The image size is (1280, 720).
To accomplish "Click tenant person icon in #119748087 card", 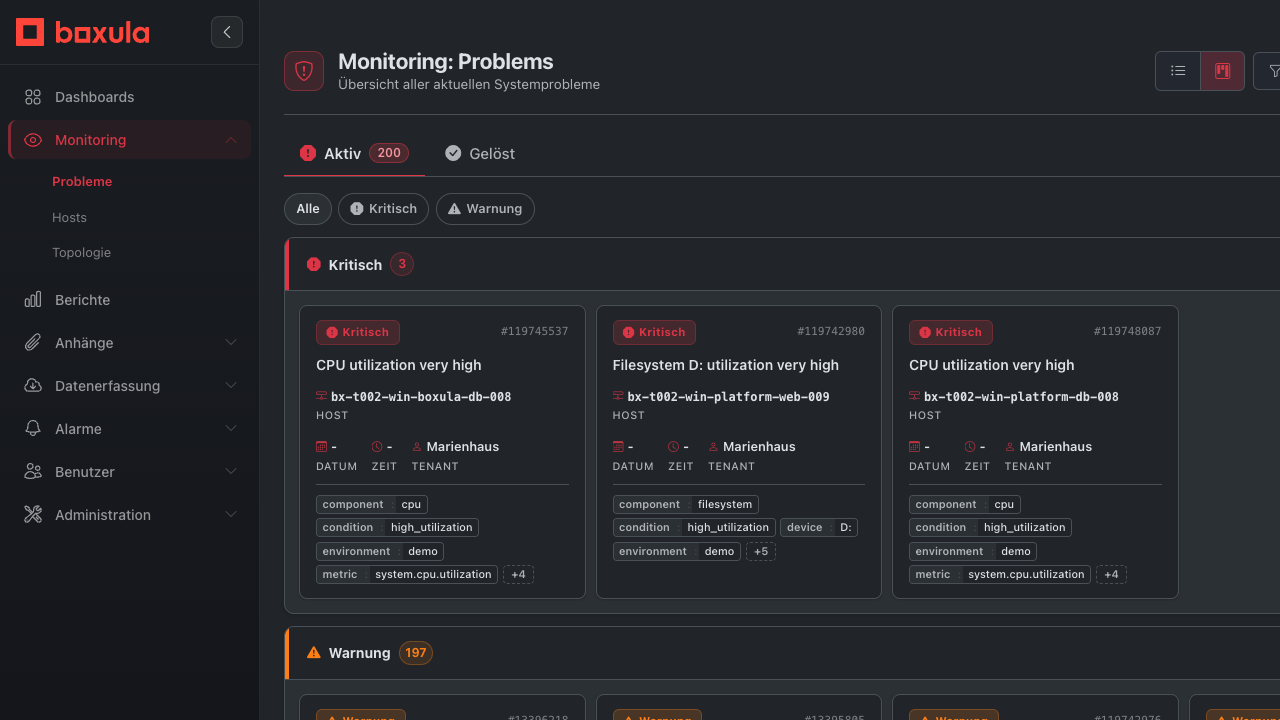I will point(1011,447).
